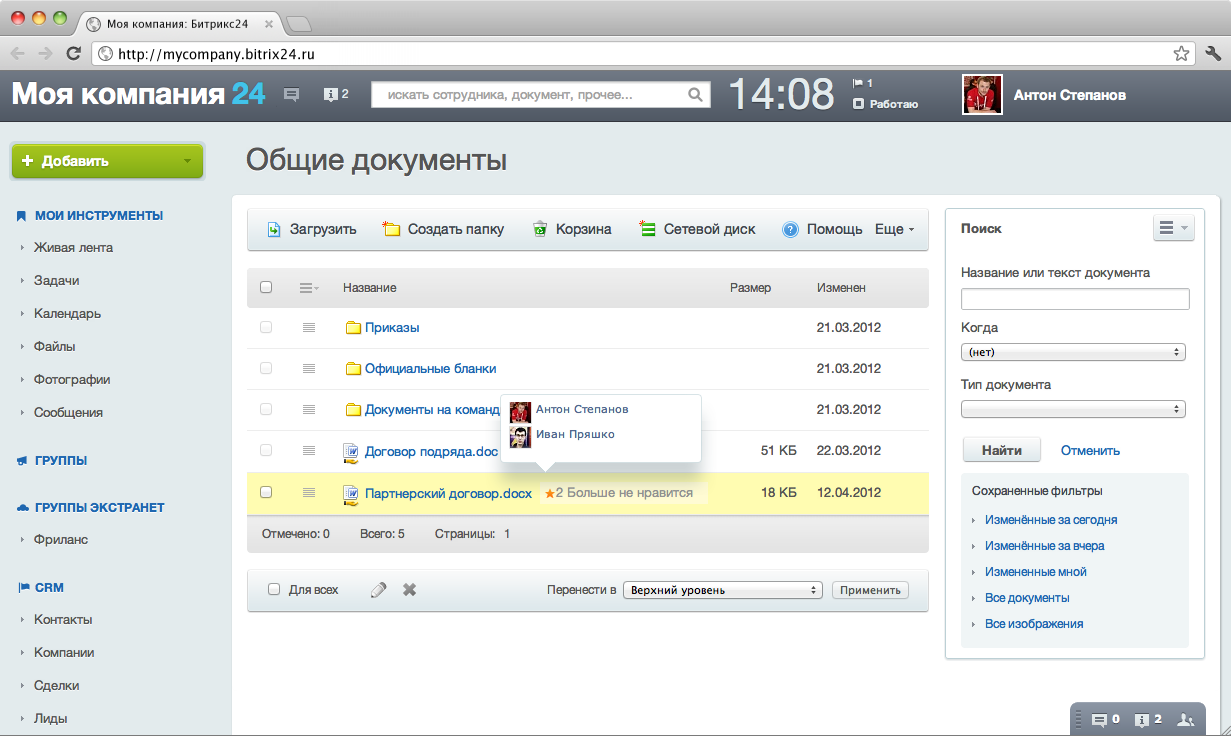The width and height of the screenshot is (1231, 736).
Task: Click the Создать папку folder icon
Action: pos(391,229)
